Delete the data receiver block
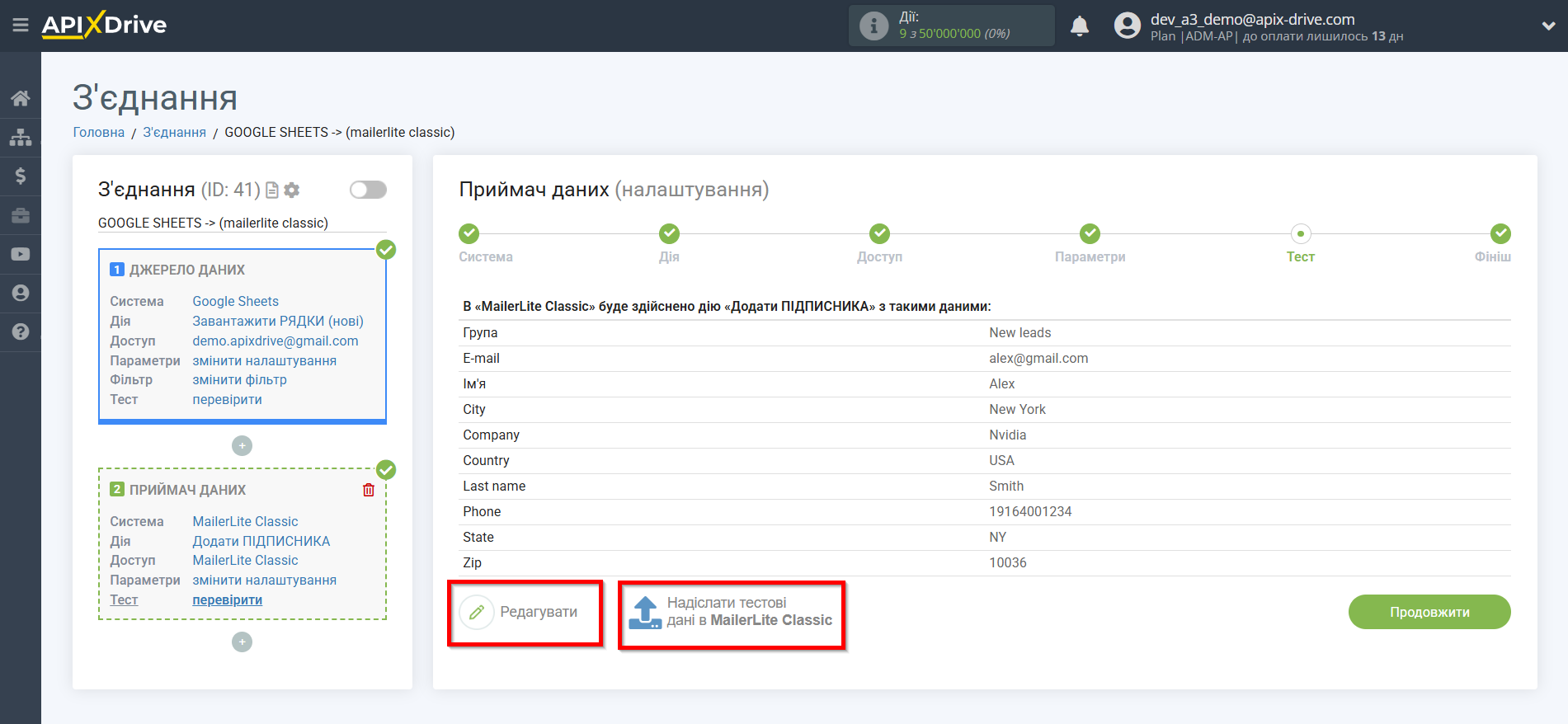Viewport: 1568px width, 724px height. coord(369,490)
